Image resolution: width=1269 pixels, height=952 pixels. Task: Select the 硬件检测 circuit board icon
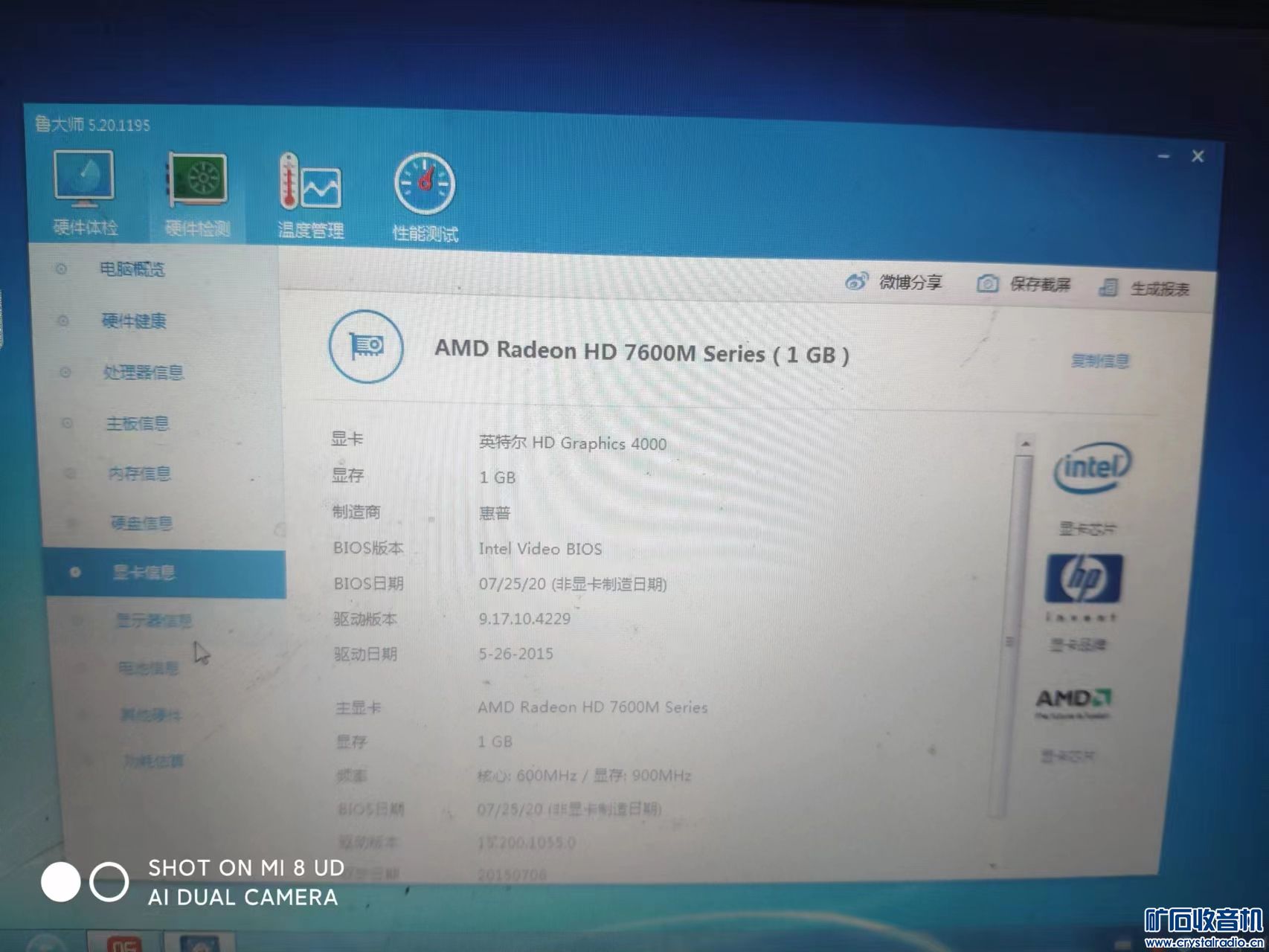coord(197,179)
